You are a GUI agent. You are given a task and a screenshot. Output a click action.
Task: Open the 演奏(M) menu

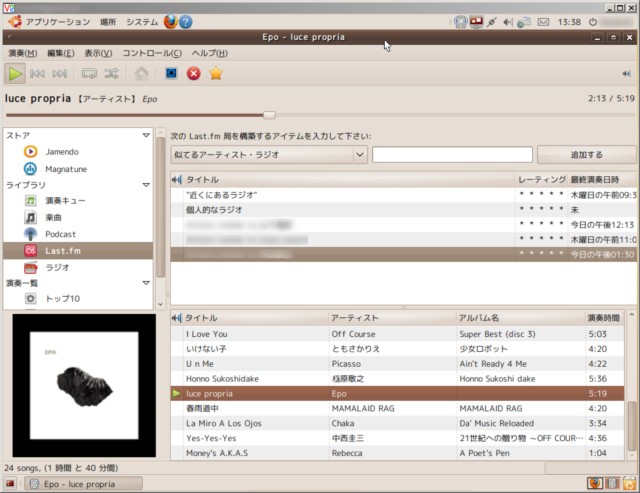[x=23, y=53]
